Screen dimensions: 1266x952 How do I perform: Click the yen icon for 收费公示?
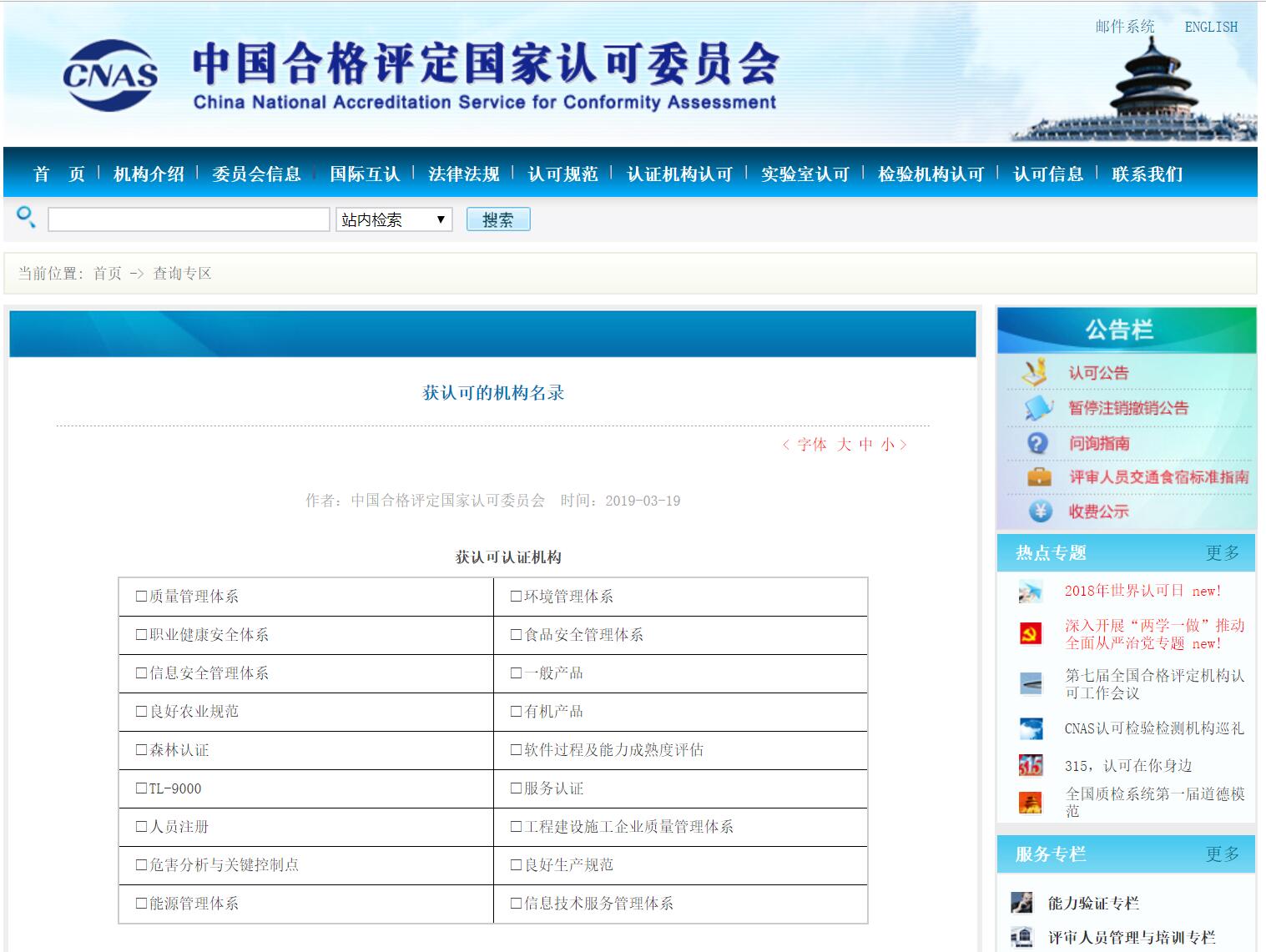[x=1040, y=511]
